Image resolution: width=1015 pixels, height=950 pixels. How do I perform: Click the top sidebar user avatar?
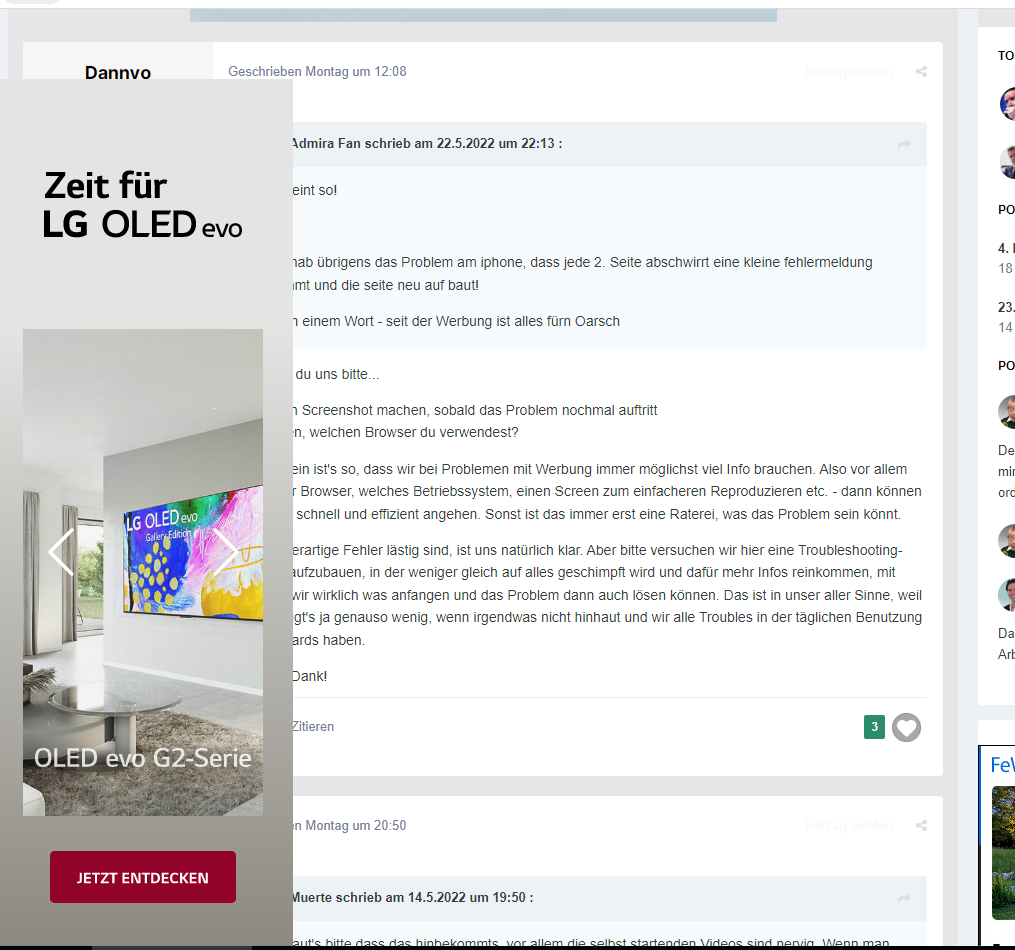[x=1007, y=103]
